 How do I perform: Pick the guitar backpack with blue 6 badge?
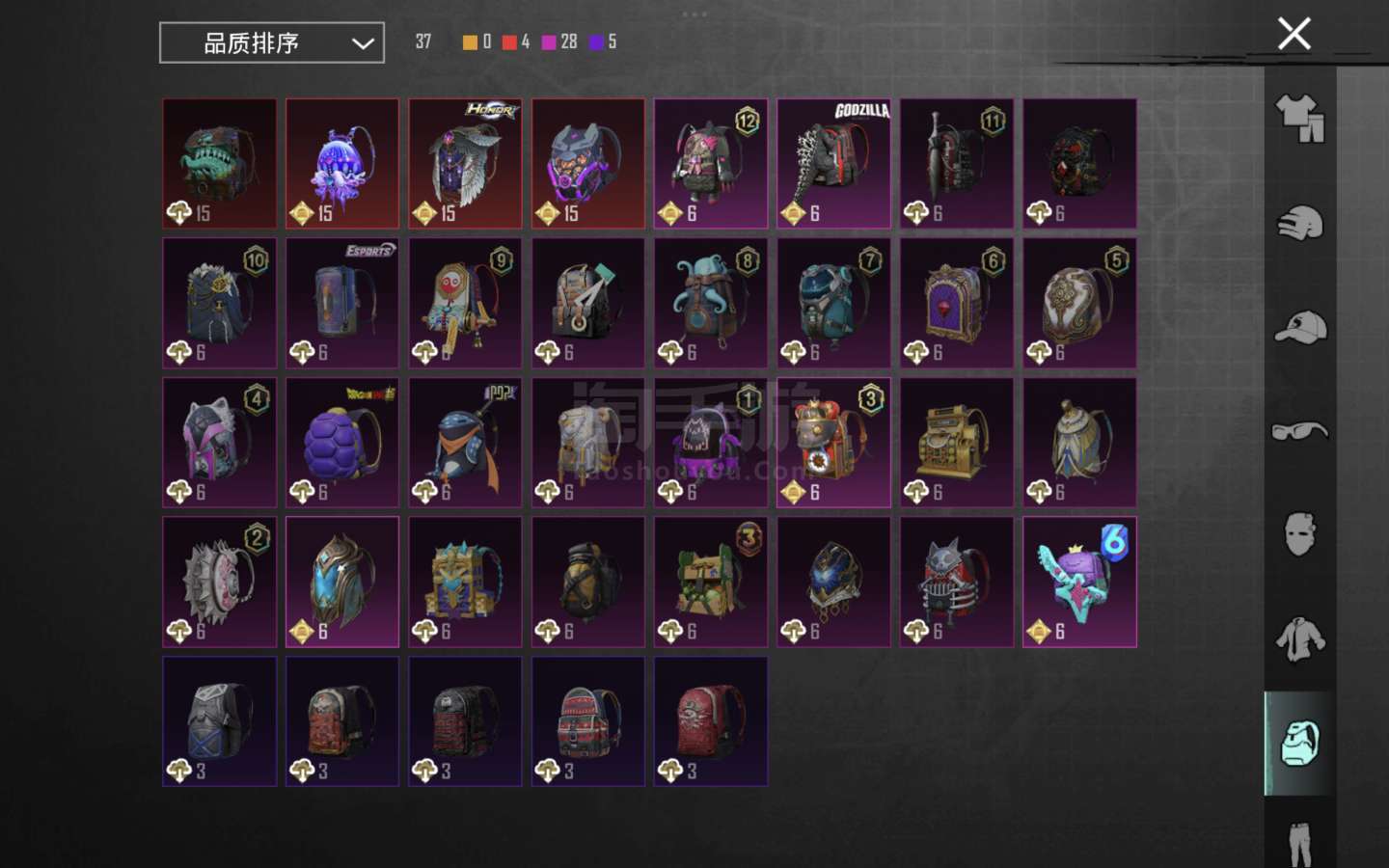pos(1079,582)
